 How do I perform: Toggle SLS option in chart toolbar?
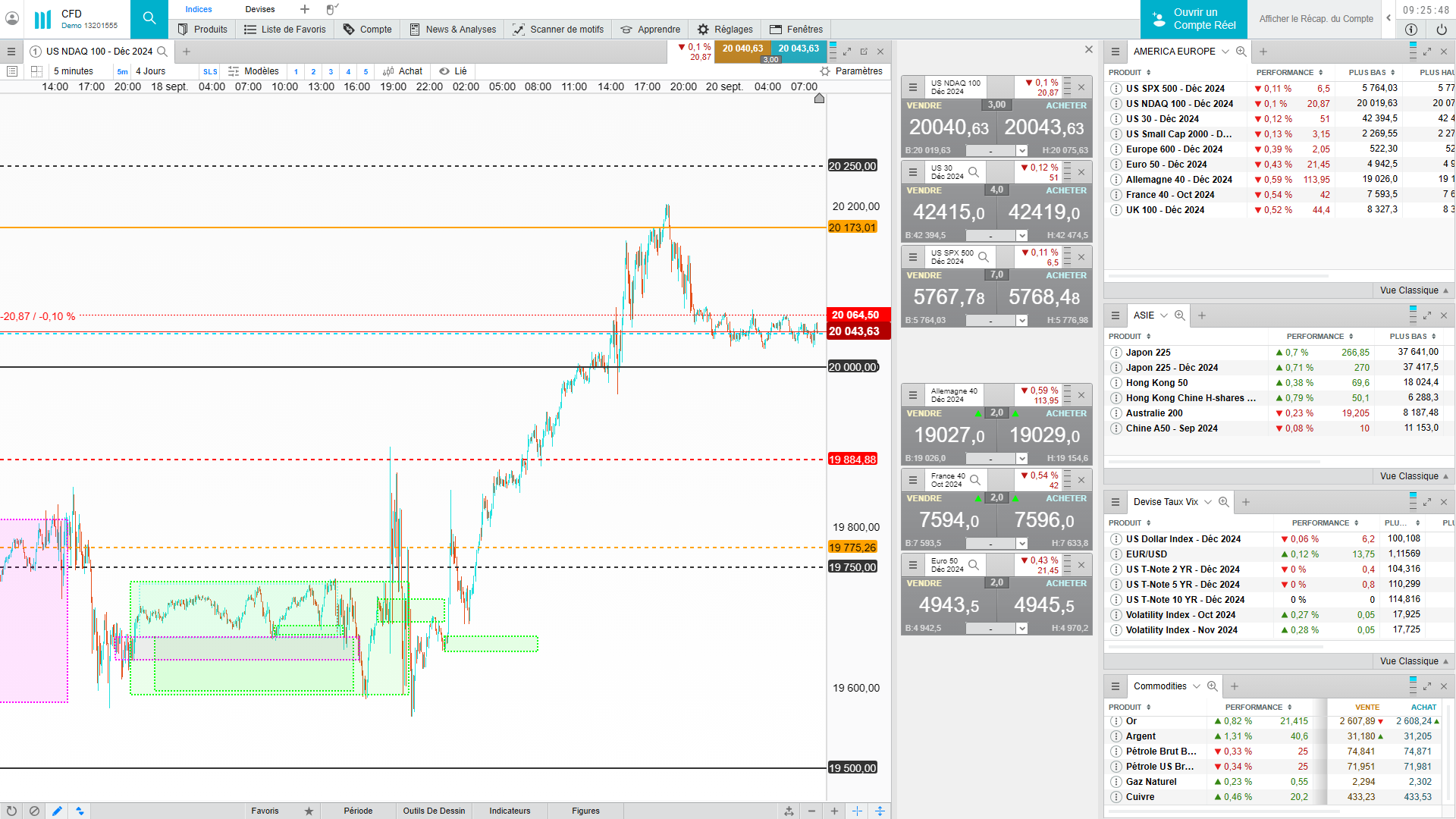pos(210,71)
